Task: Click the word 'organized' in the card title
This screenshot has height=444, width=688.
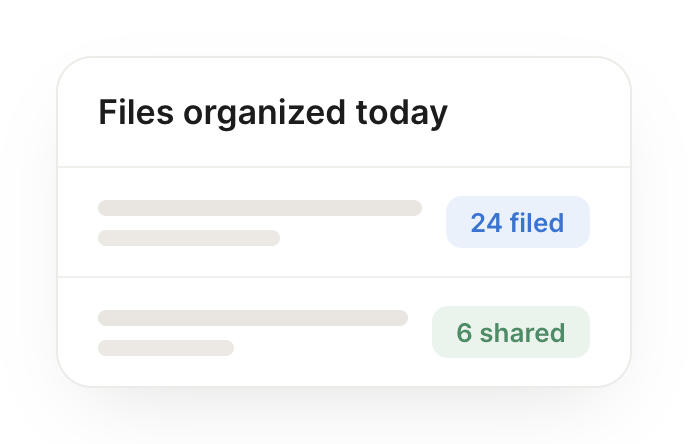Action: [264, 114]
